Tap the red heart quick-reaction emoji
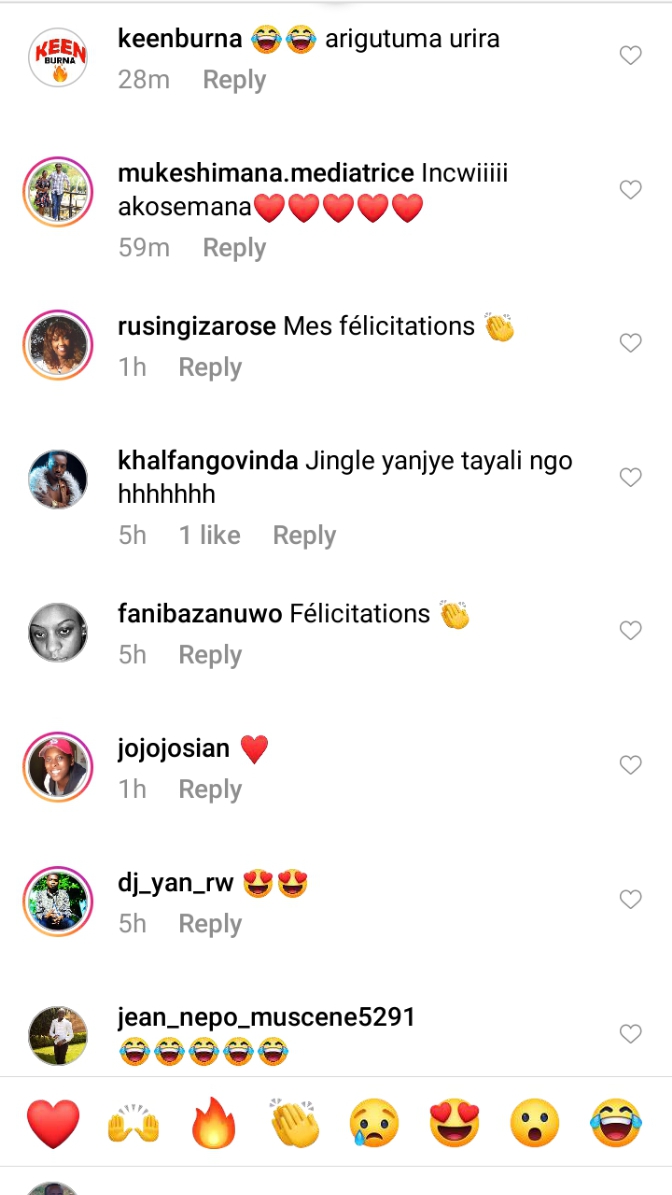 (x=52, y=1123)
